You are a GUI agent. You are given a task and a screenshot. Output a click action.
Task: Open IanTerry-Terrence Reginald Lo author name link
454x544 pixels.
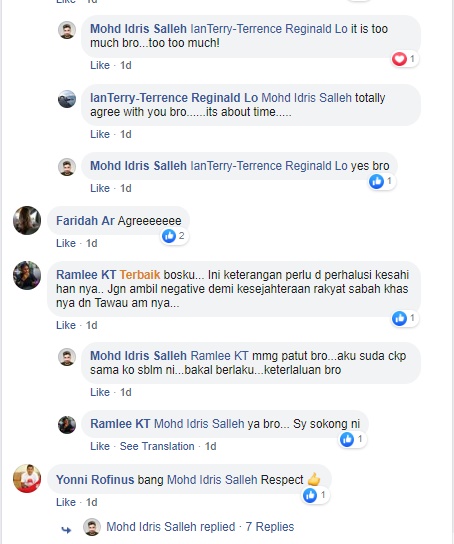[174, 98]
